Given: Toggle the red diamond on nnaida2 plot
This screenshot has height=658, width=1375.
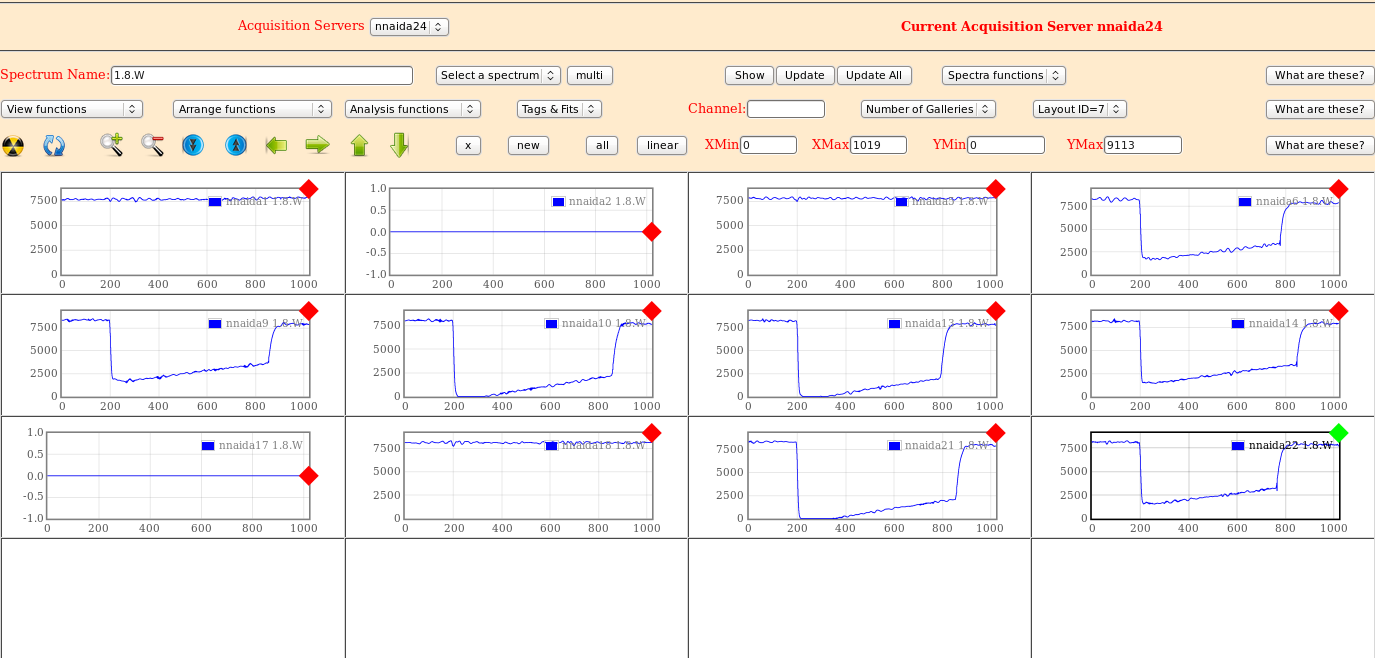Looking at the screenshot, I should [x=652, y=232].
